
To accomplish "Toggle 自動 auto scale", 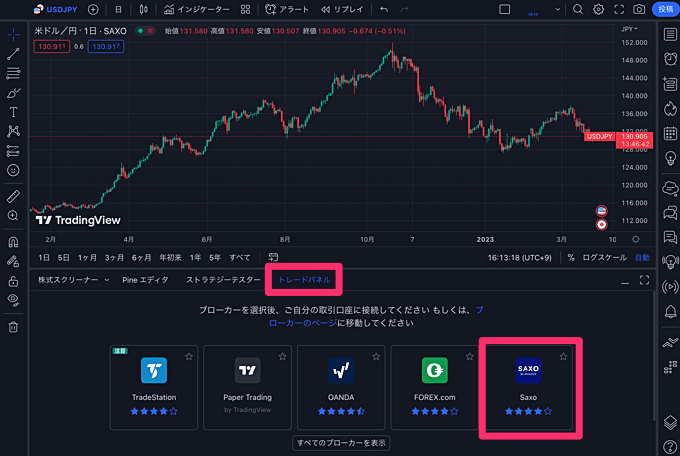I will (x=642, y=258).
